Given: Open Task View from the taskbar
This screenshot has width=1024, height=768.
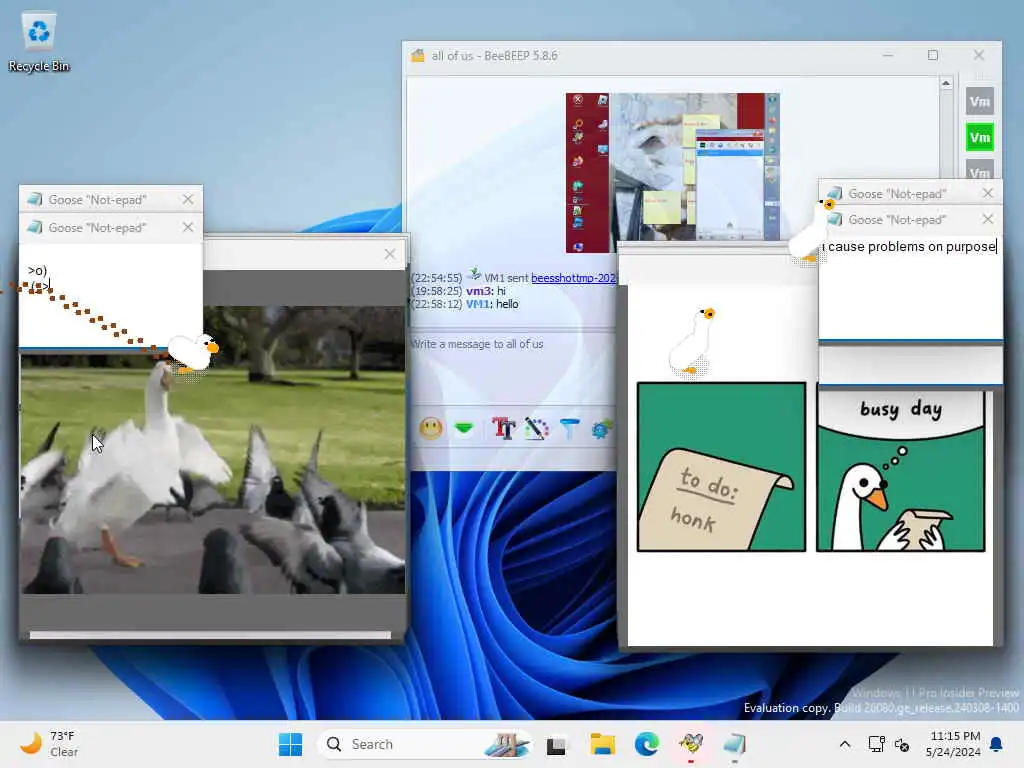Looking at the screenshot, I should coord(556,744).
